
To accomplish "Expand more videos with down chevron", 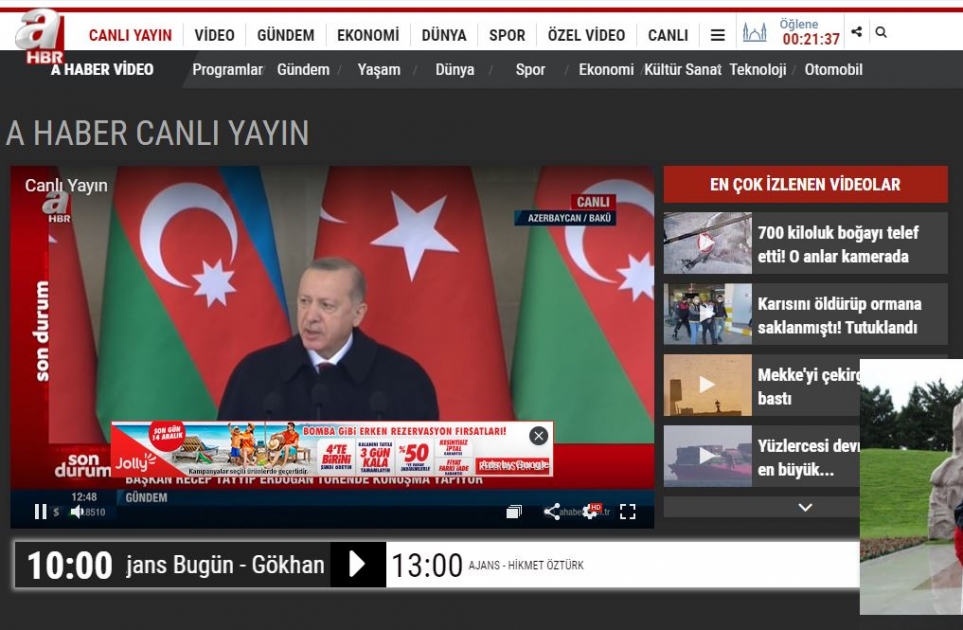I will (x=805, y=507).
